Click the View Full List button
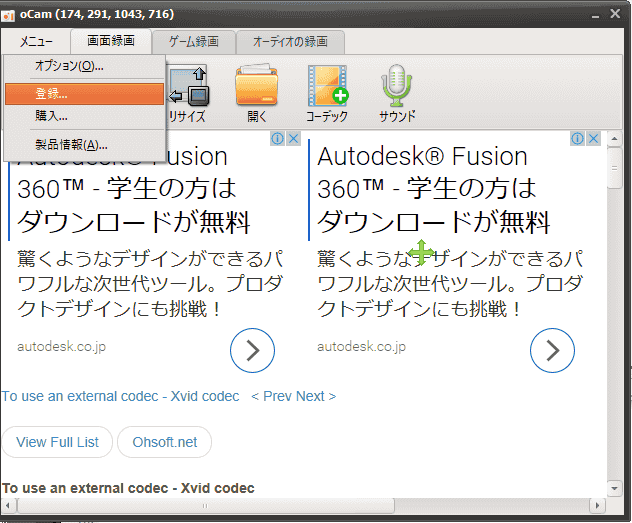Screen dimensions: 632x523 (57, 442)
